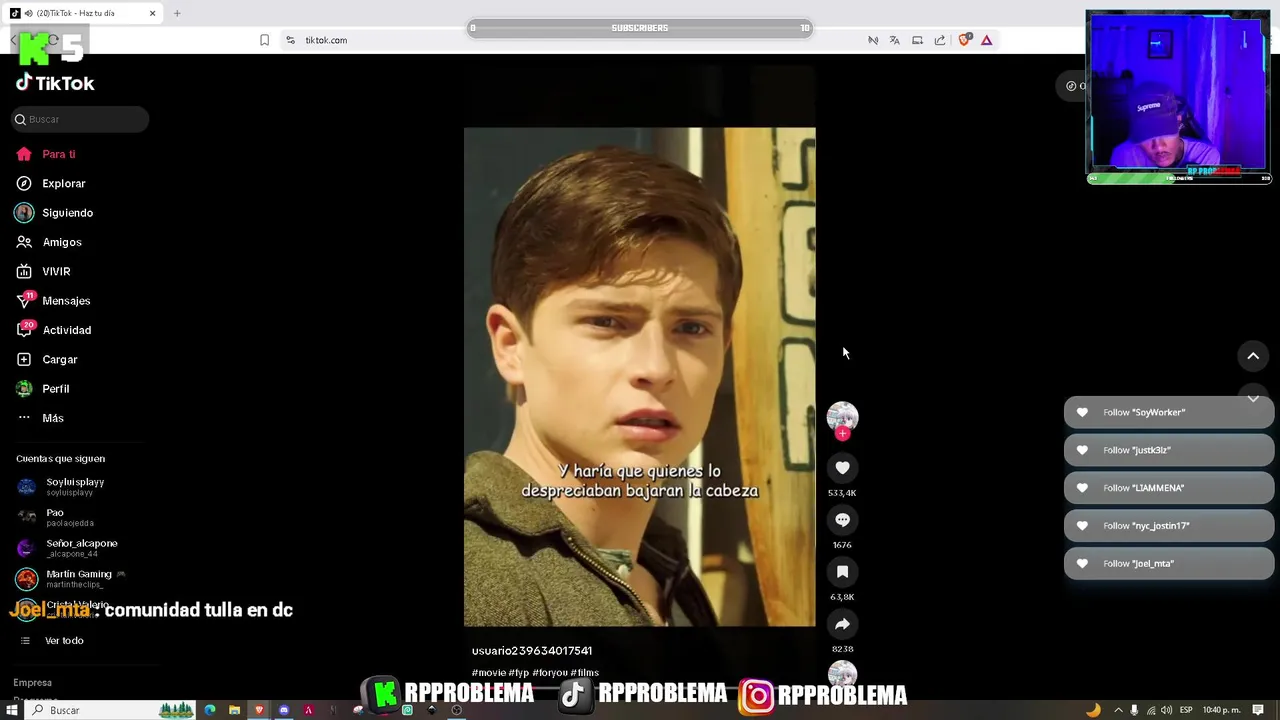Open the network tray icon
Screen dimensions: 1280x720
point(1150,710)
